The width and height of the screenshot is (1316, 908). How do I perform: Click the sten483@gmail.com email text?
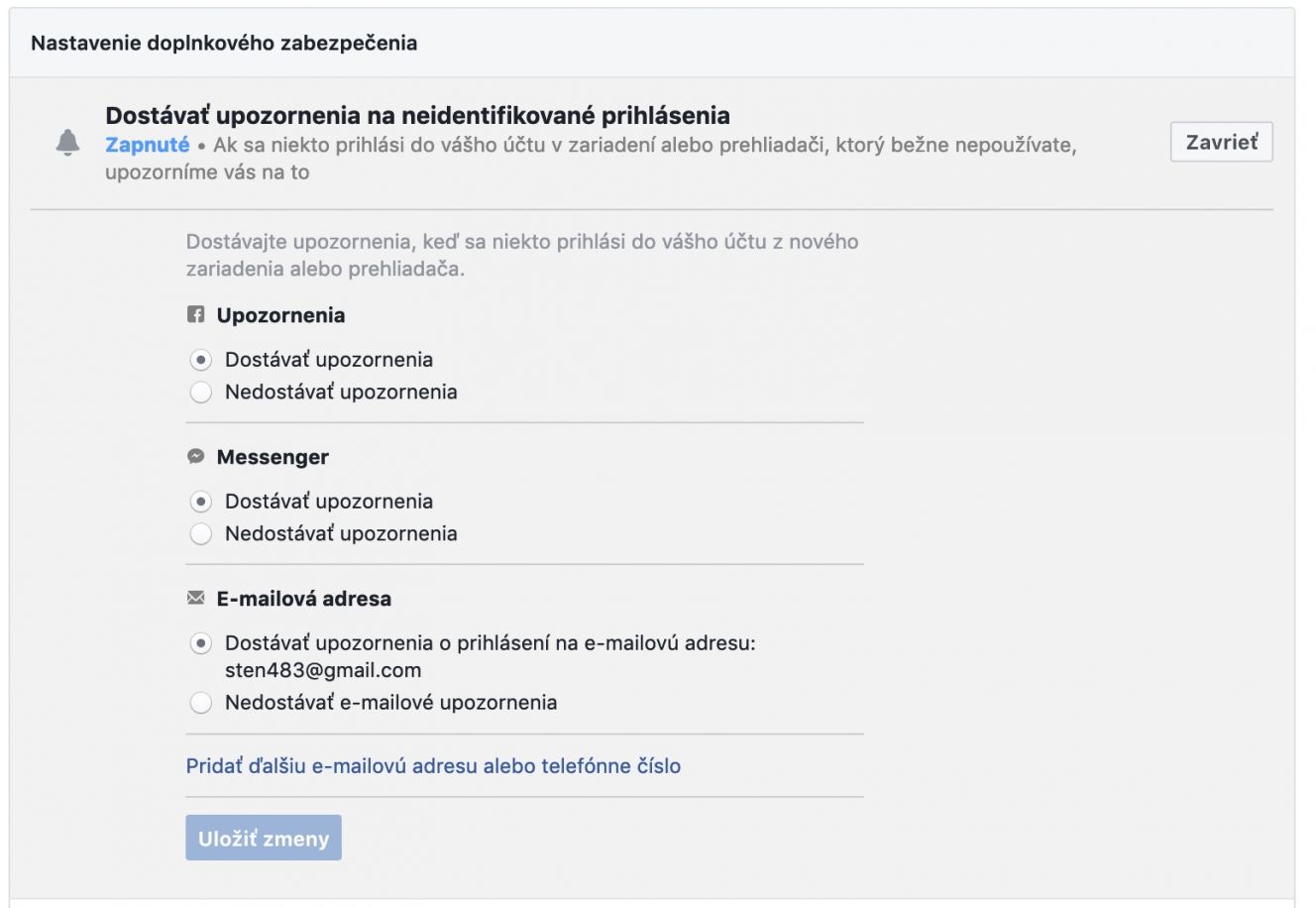click(323, 670)
